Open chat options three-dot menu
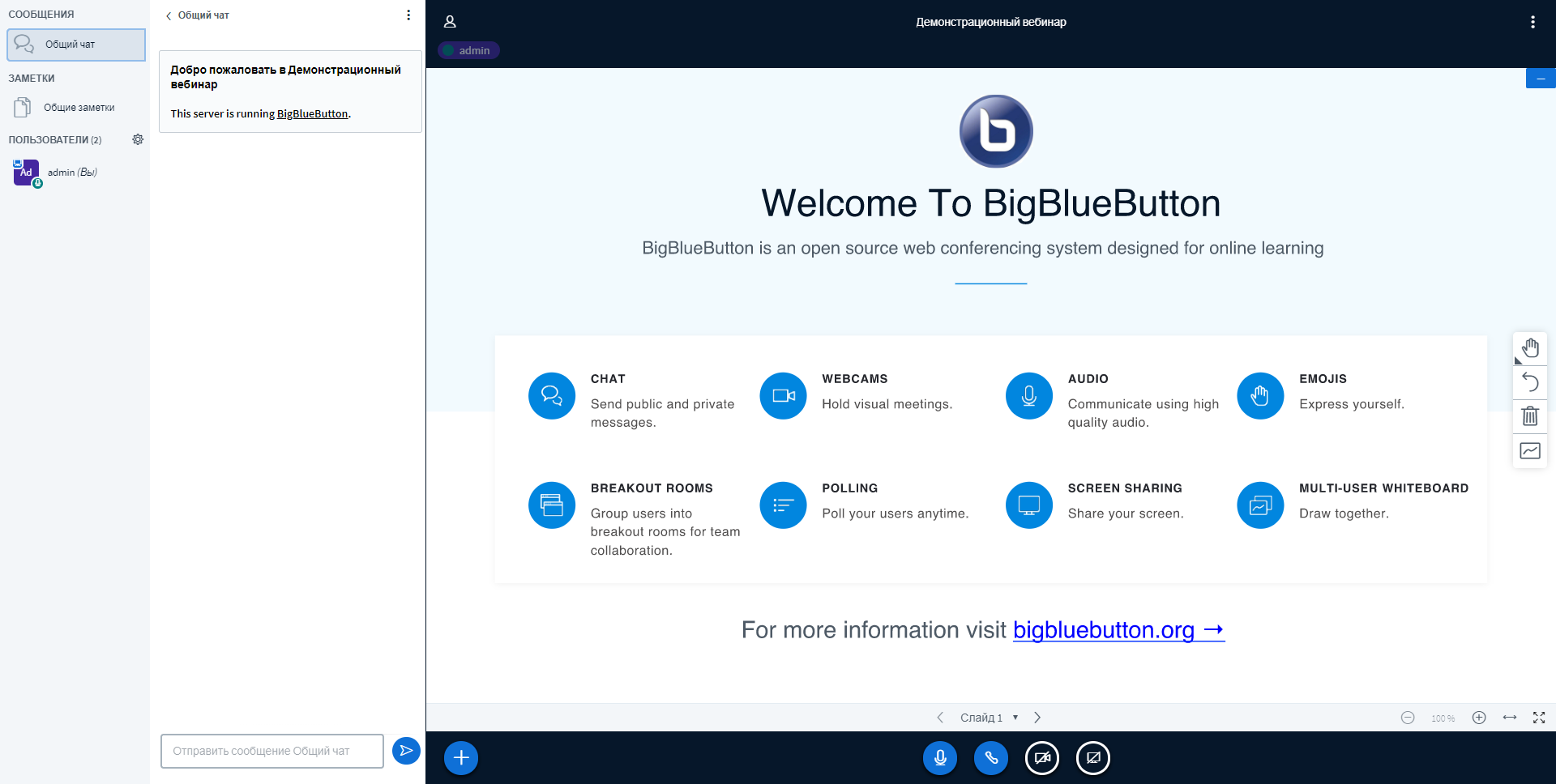This screenshot has width=1556, height=784. coord(408,15)
